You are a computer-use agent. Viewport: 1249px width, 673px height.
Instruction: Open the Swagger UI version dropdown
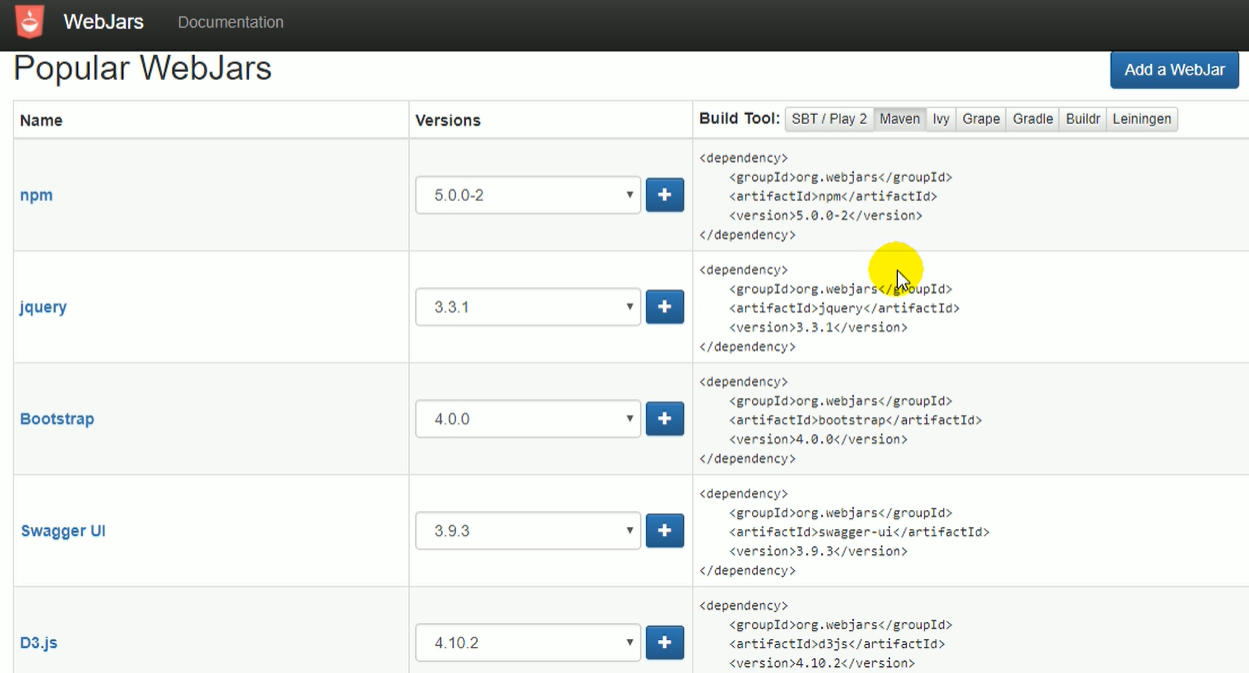point(528,531)
